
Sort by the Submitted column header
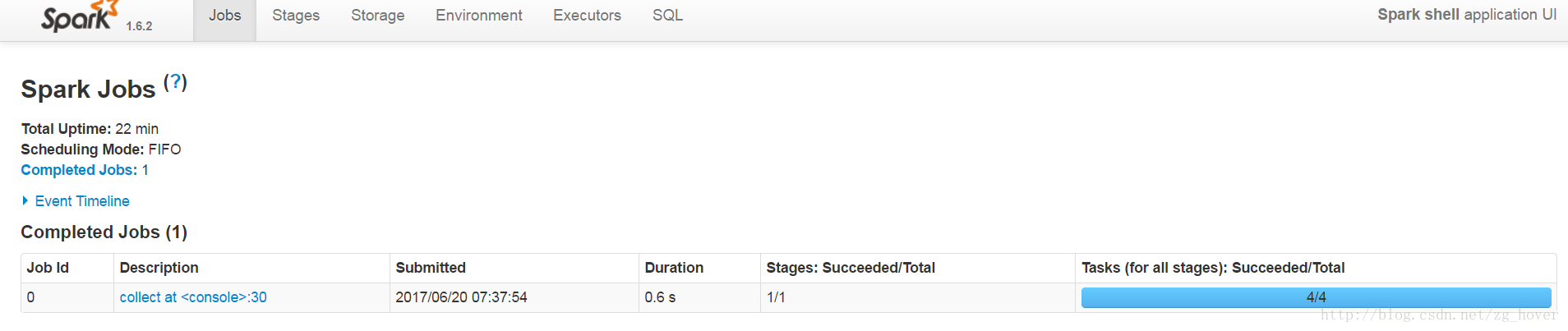tap(431, 268)
